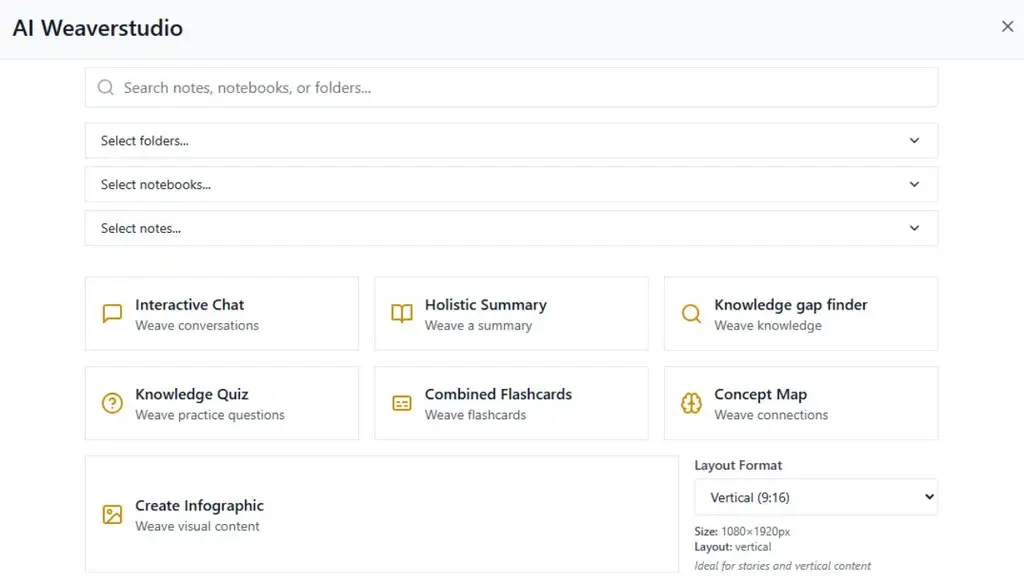1024x576 pixels.
Task: Click the Concept Map brain icon
Action: [x=691, y=403]
